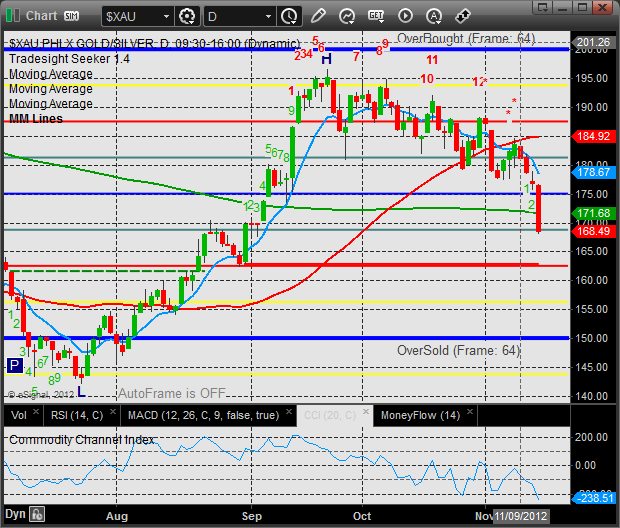620x528 pixels.
Task: Open symbol settings gear menu
Action: 187,16
